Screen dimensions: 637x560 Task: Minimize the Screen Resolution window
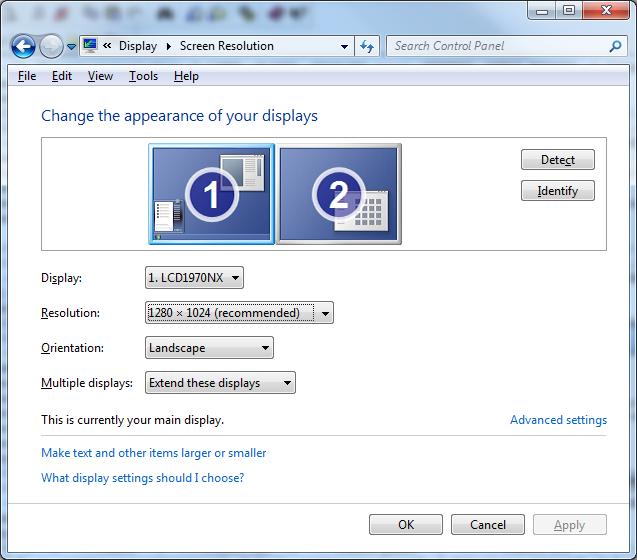pos(542,10)
